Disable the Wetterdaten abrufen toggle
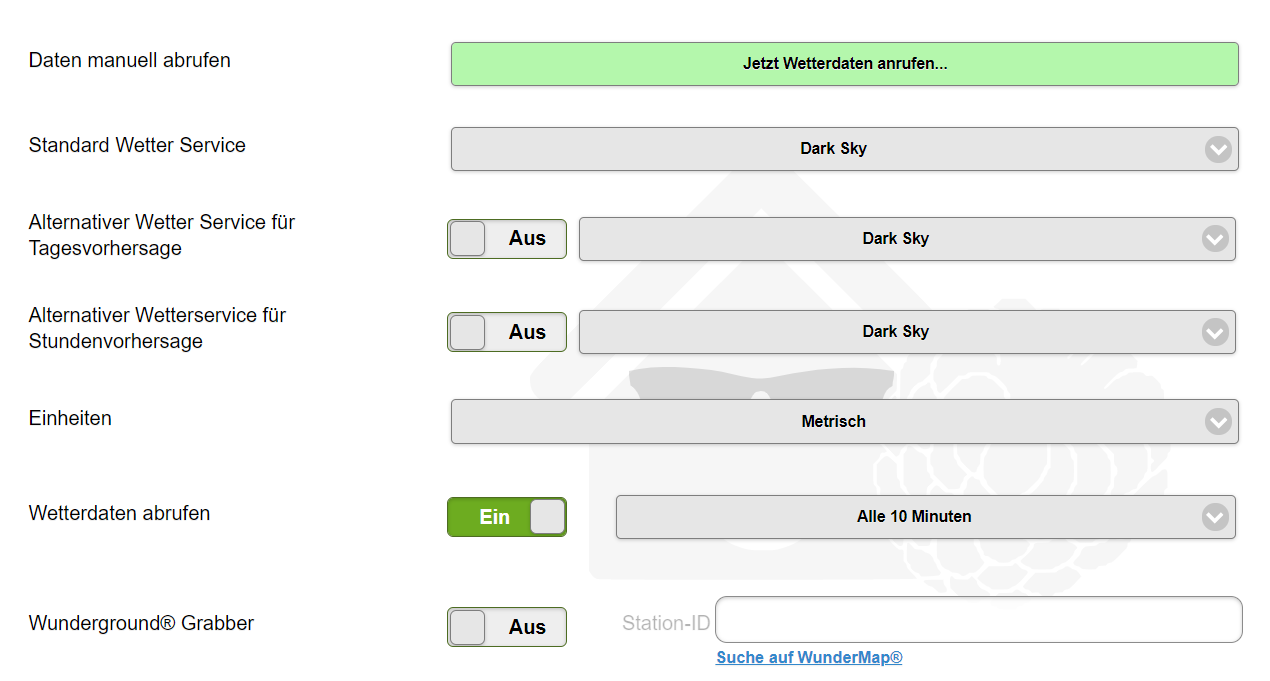The width and height of the screenshot is (1270, 681). 506,517
